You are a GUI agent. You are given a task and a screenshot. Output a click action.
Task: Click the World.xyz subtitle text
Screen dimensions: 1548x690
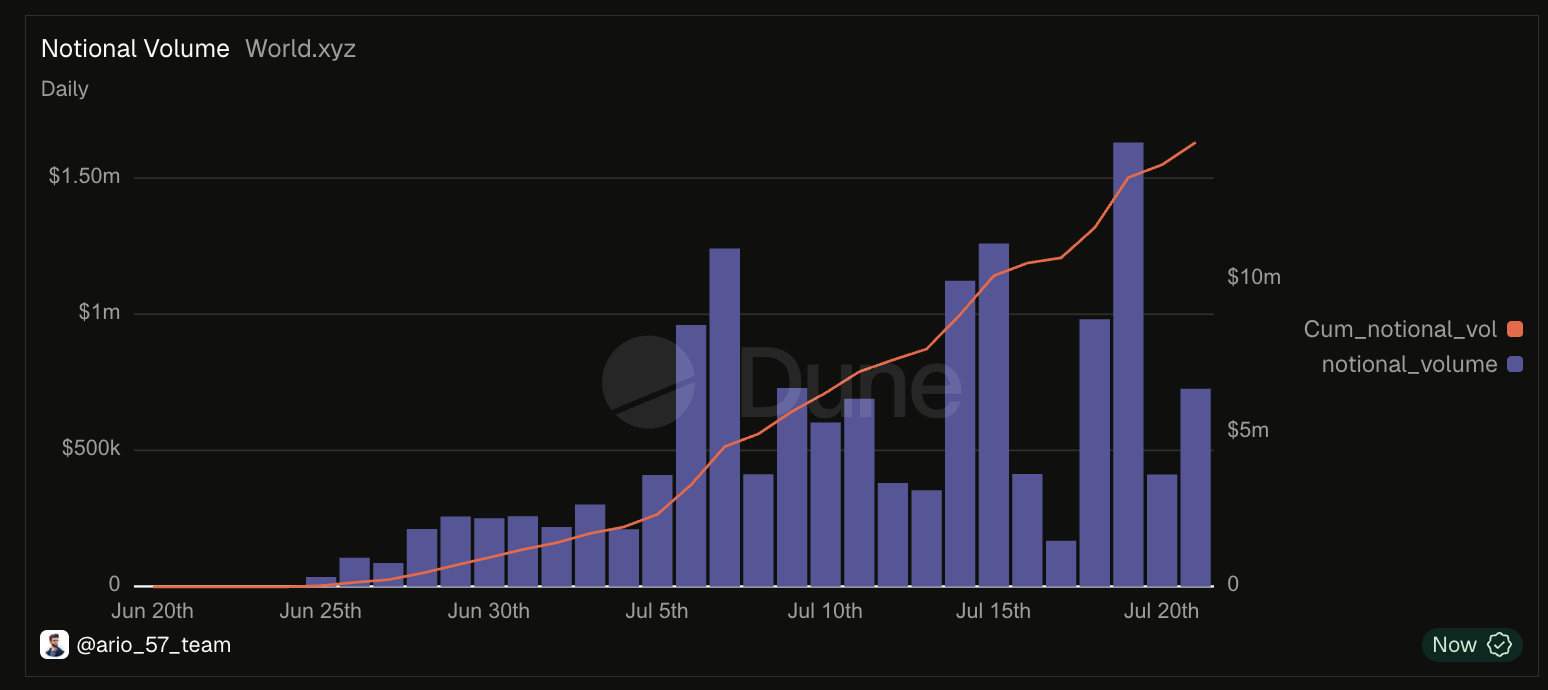coord(300,48)
